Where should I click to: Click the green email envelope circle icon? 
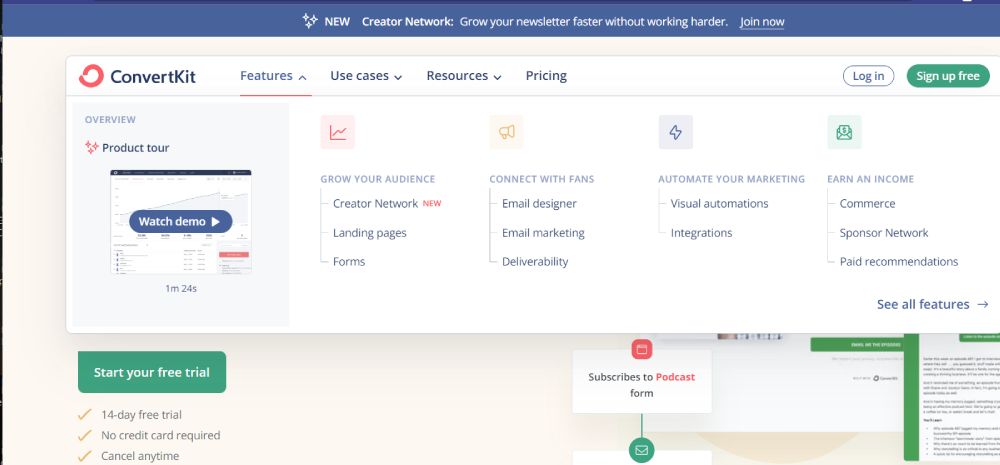click(642, 450)
